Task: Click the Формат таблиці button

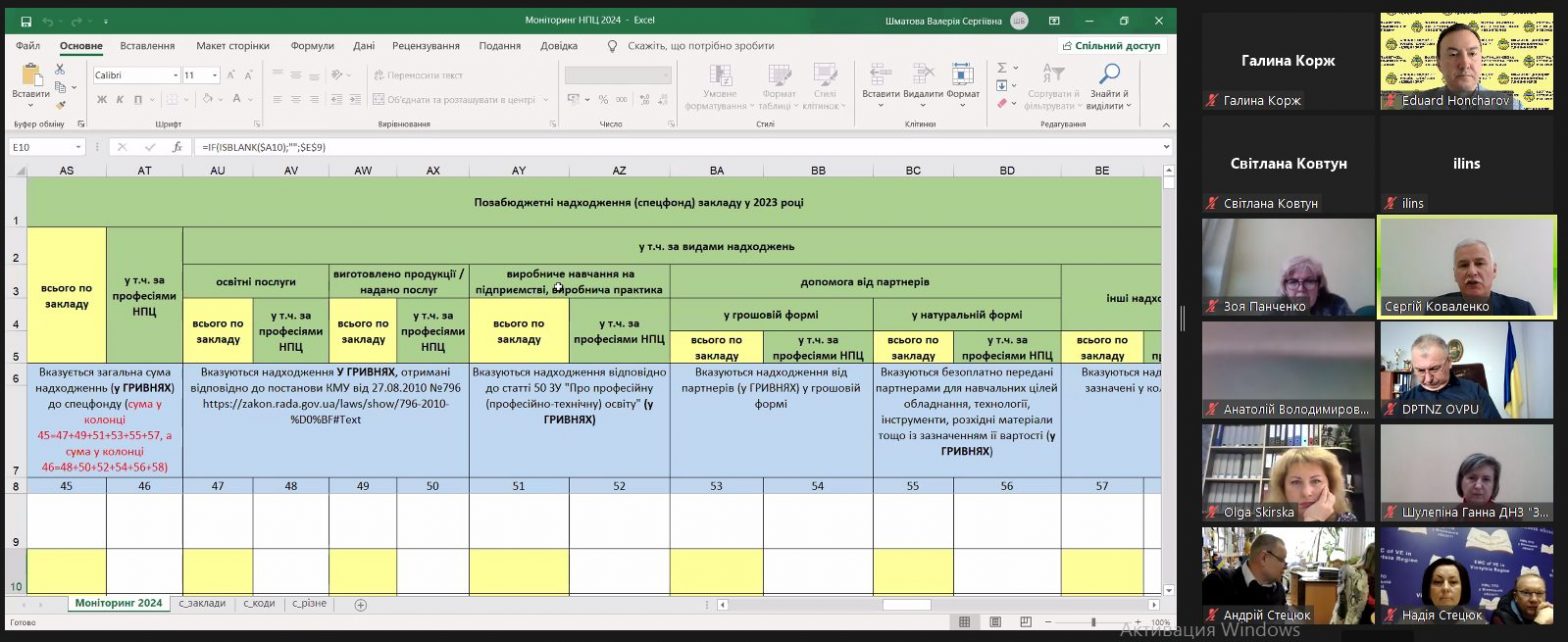Action: tap(778, 86)
